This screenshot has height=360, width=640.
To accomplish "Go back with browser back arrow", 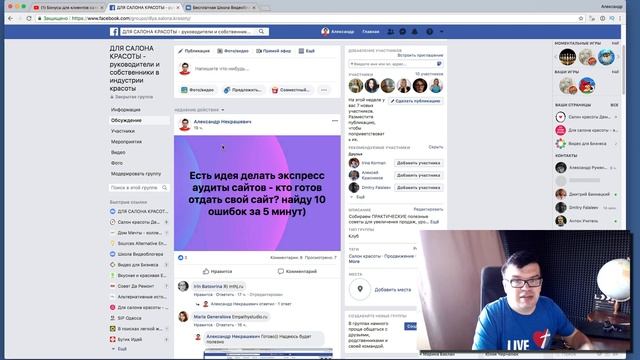I will point(10,18).
